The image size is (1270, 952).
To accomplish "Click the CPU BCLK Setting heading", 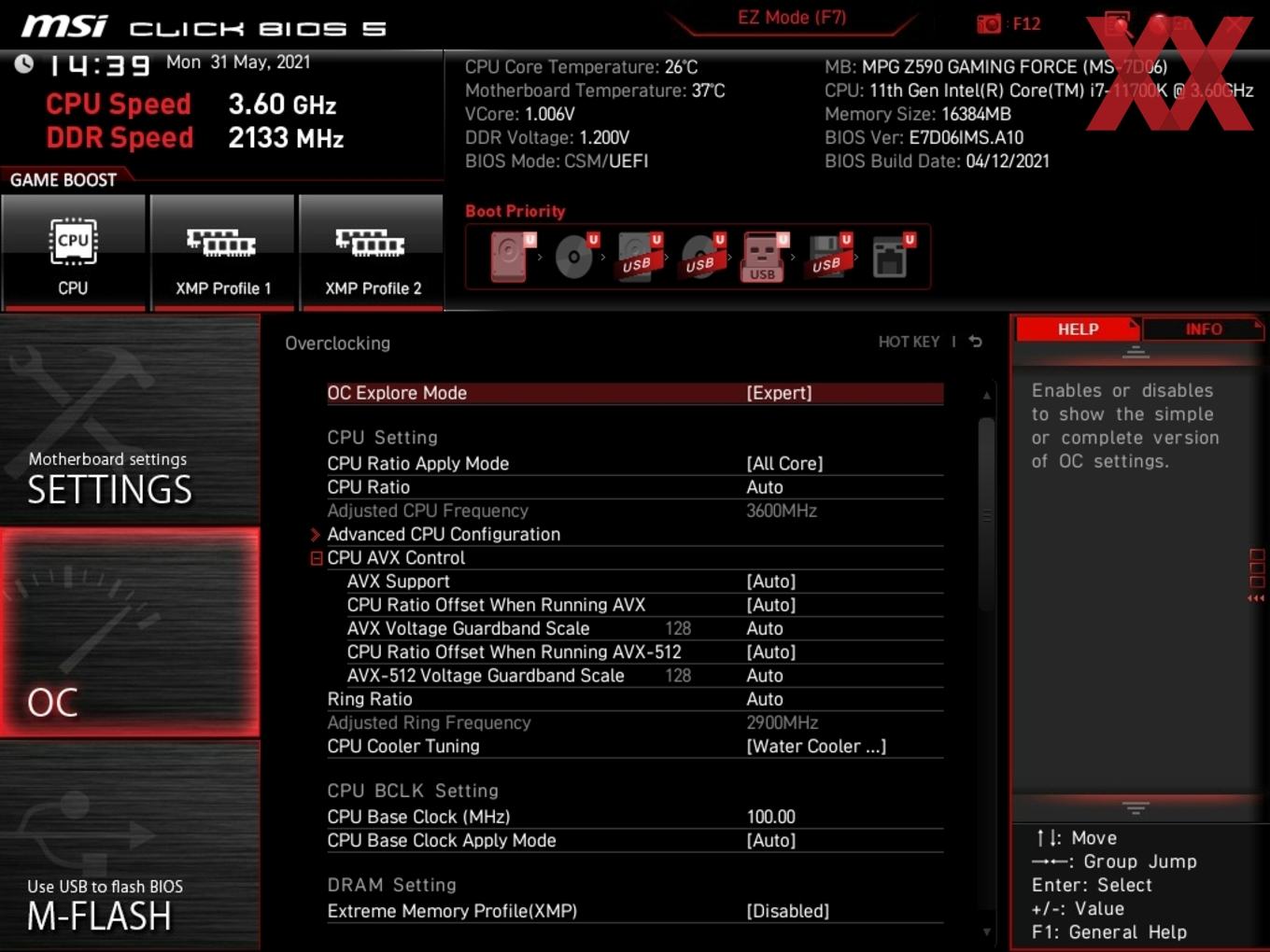I will [413, 791].
